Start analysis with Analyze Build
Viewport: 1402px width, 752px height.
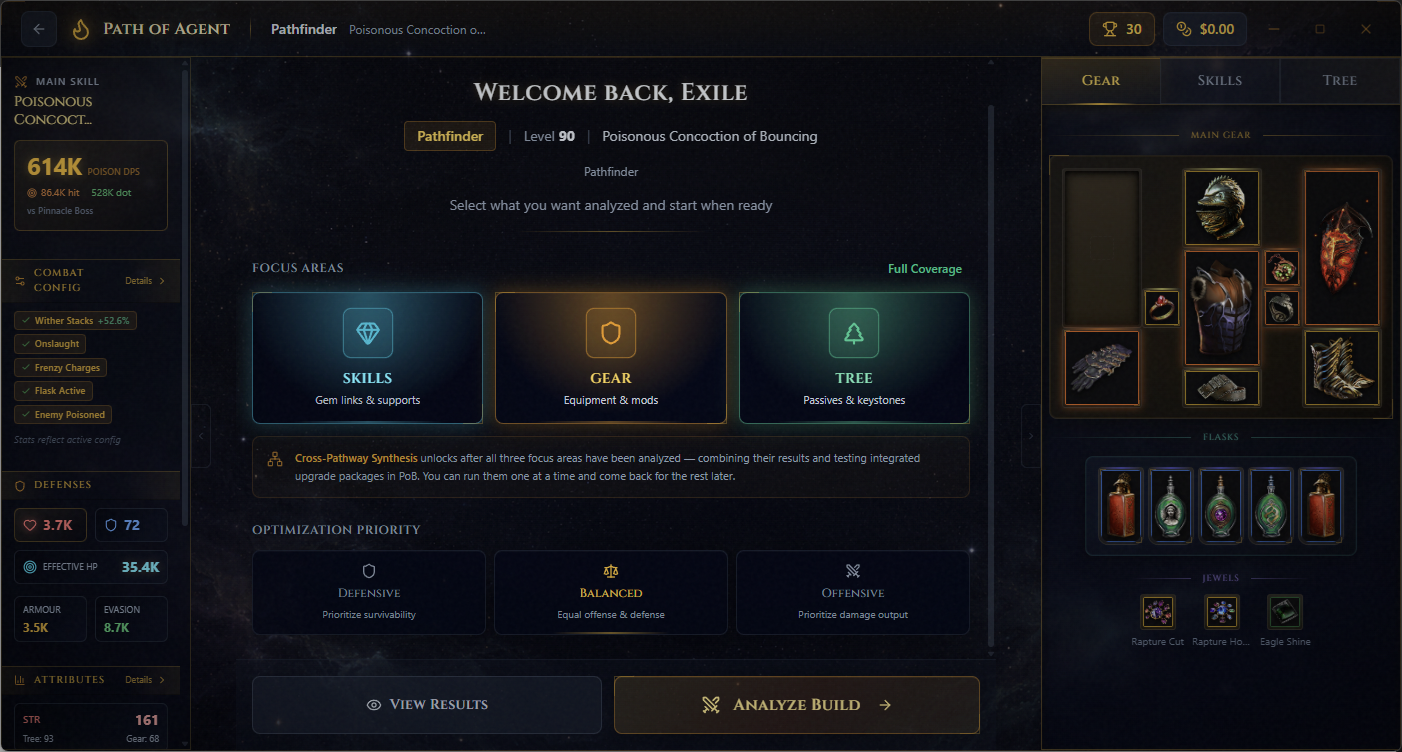[797, 705]
